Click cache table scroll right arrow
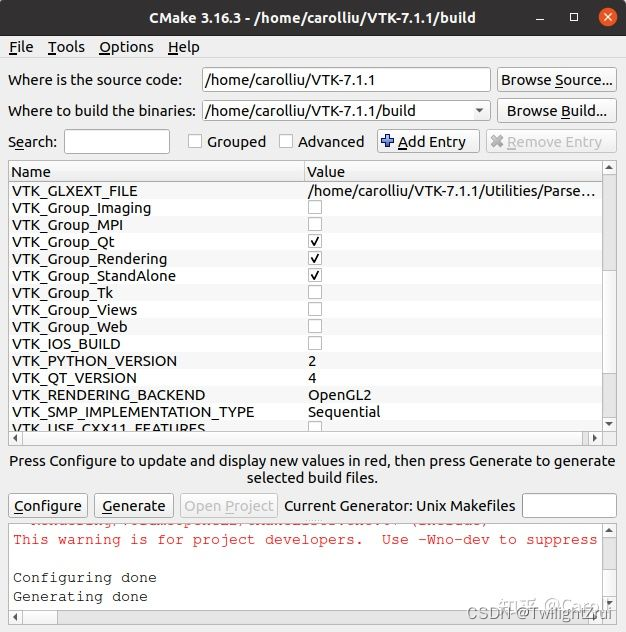 tap(595, 438)
